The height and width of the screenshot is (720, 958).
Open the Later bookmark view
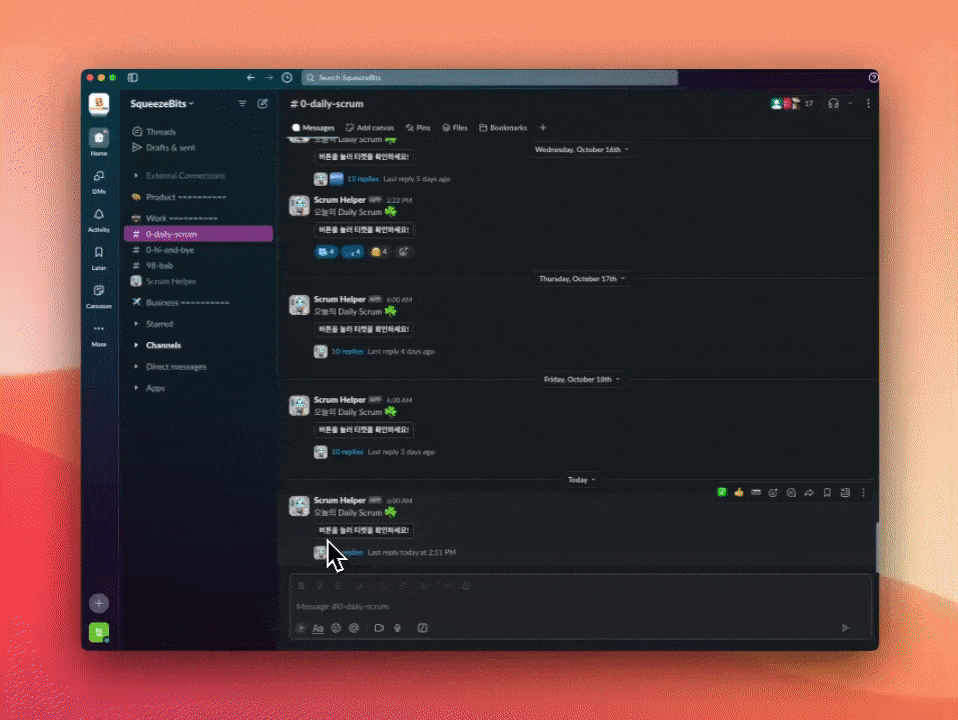tap(98, 254)
